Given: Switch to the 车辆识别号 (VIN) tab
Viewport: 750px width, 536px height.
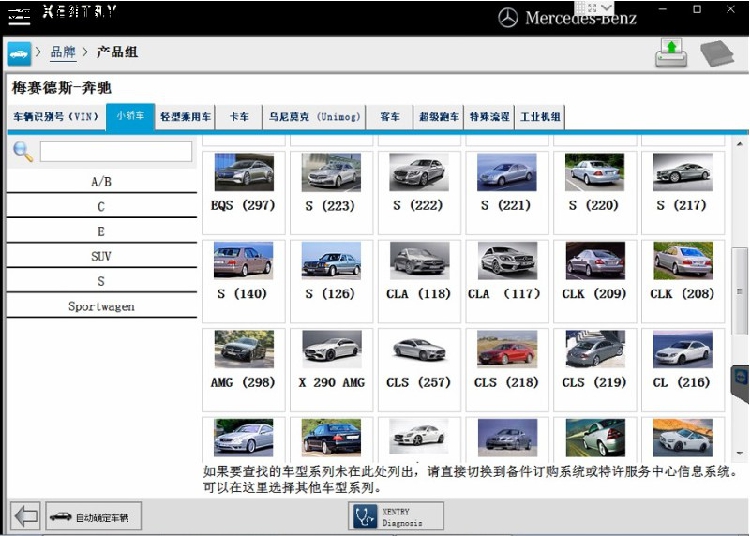Looking at the screenshot, I should coord(56,117).
